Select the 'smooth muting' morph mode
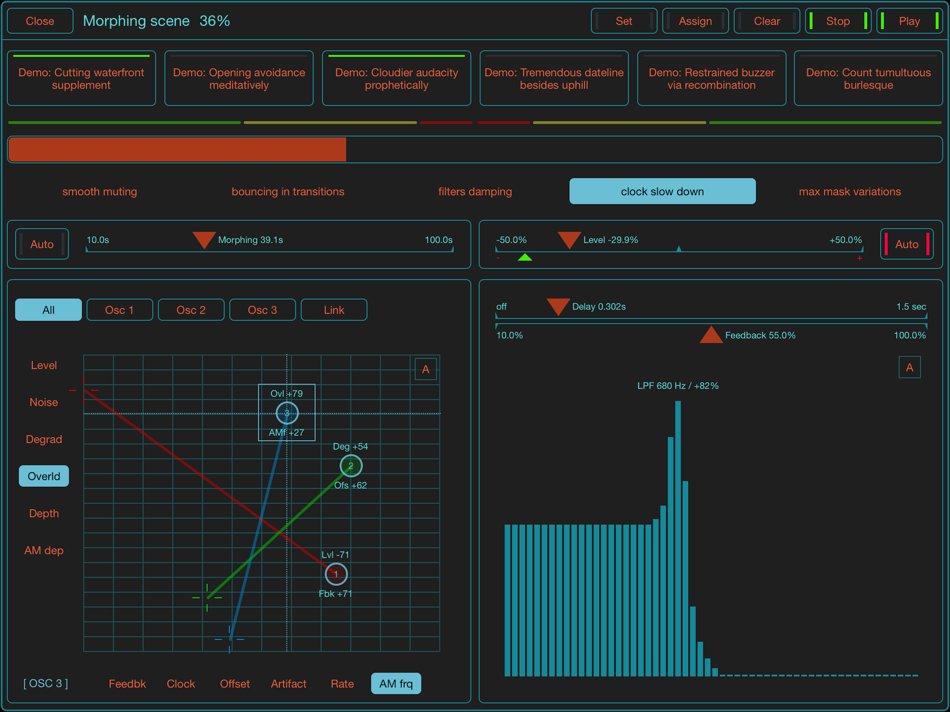Screen dimensions: 950x712 point(100,191)
